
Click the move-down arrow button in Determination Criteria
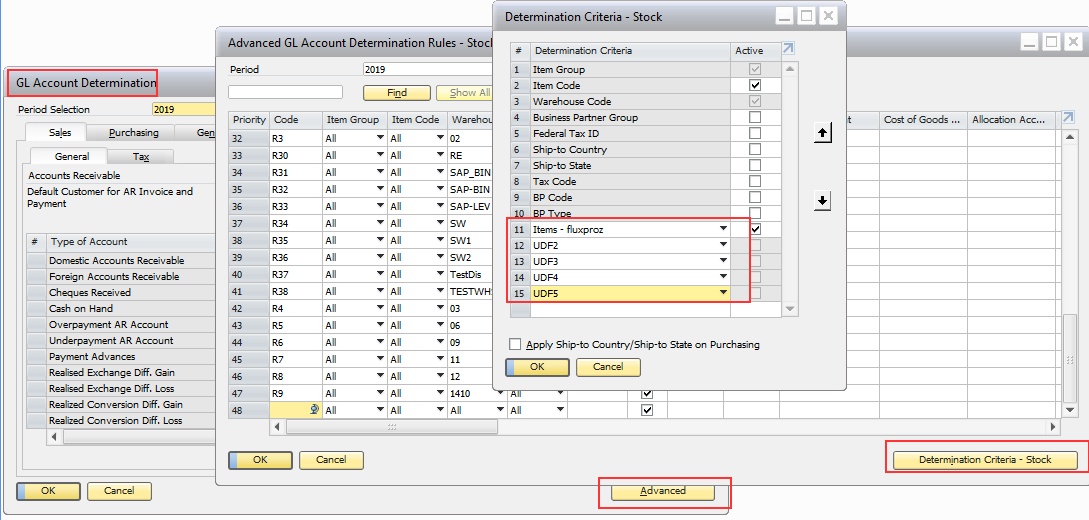[x=822, y=201]
